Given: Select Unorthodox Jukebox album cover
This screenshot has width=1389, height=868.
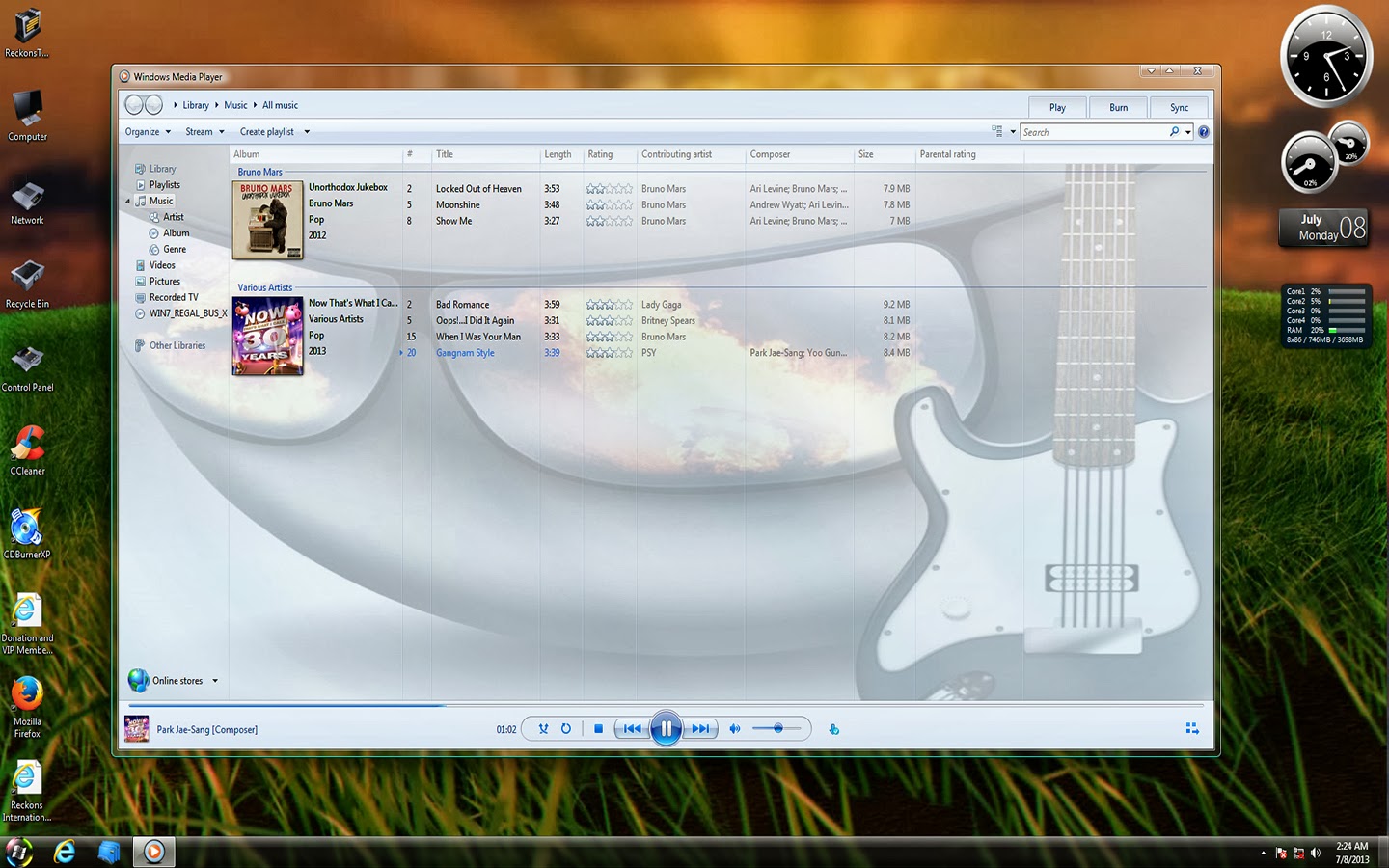Looking at the screenshot, I should coord(267,220).
